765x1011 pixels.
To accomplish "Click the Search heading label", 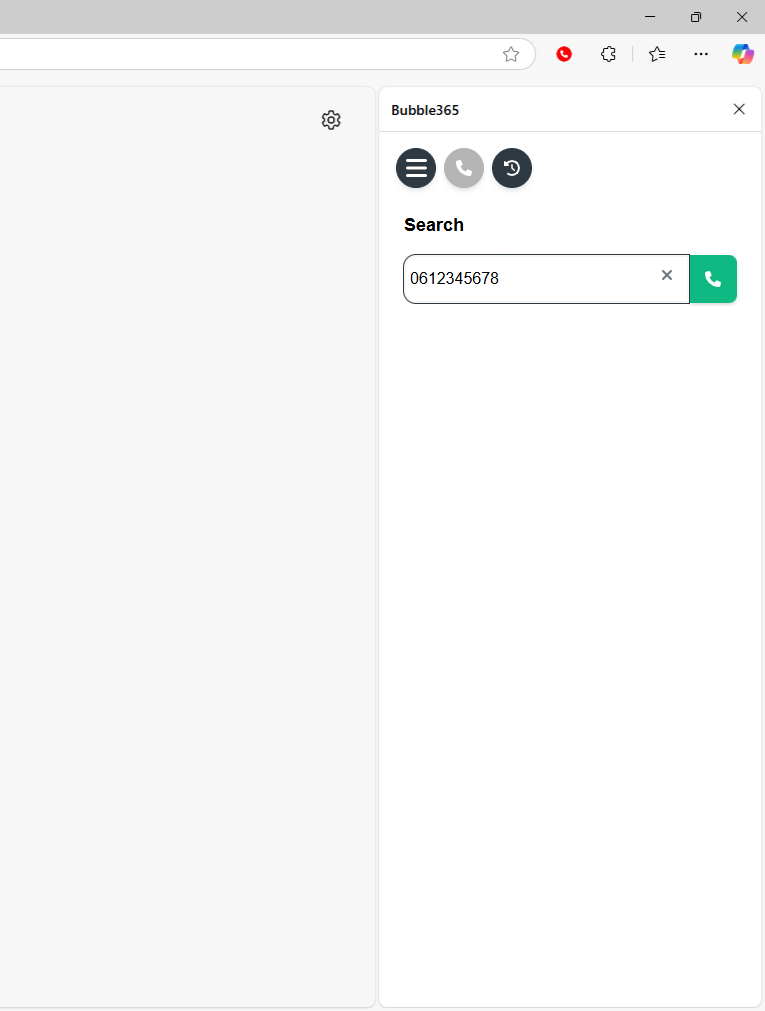I will 434,225.
